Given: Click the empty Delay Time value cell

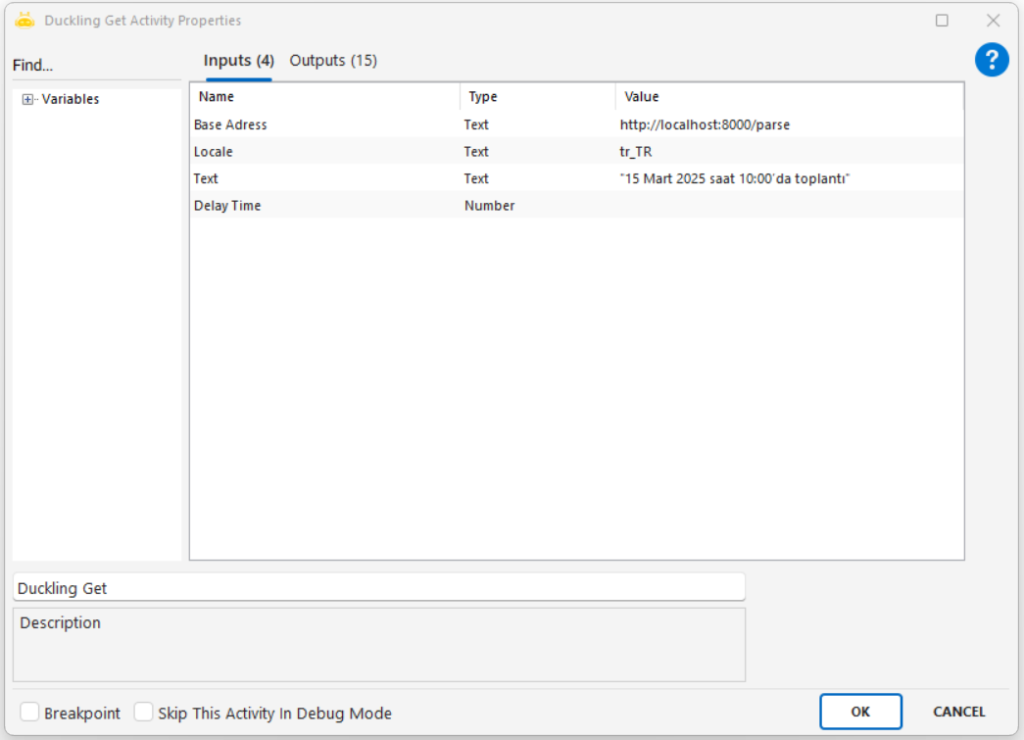Looking at the screenshot, I should click(x=788, y=206).
